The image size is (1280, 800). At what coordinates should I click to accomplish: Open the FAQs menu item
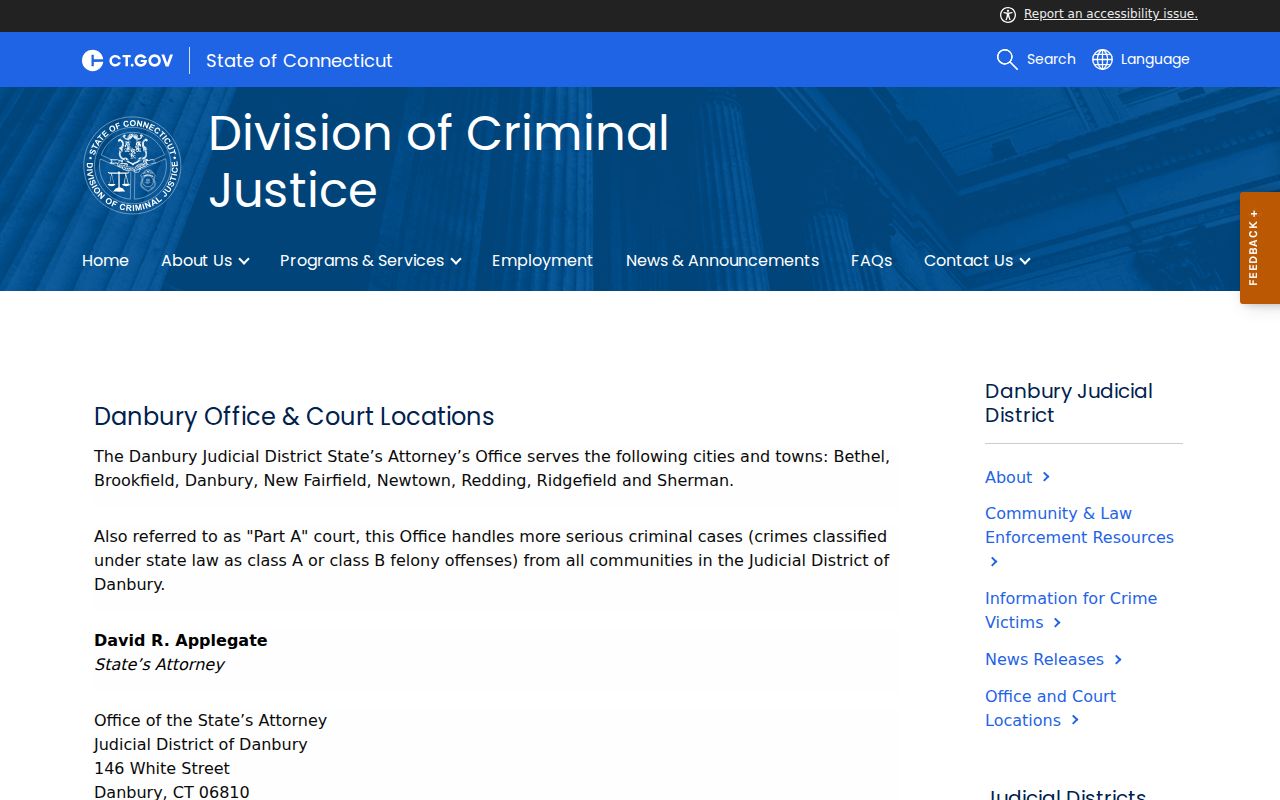coord(871,260)
